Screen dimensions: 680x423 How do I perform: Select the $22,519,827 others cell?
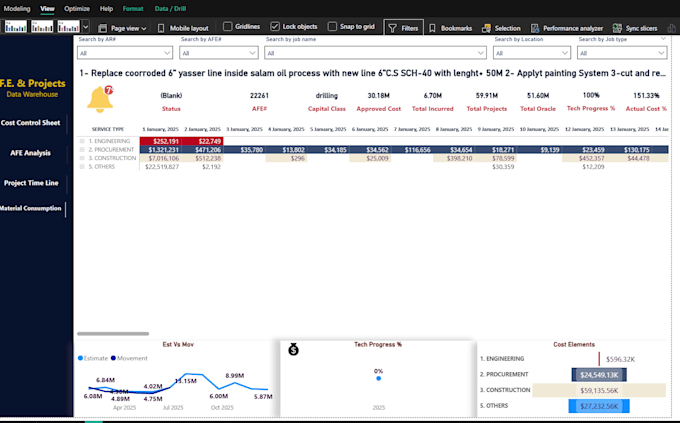tap(160, 167)
